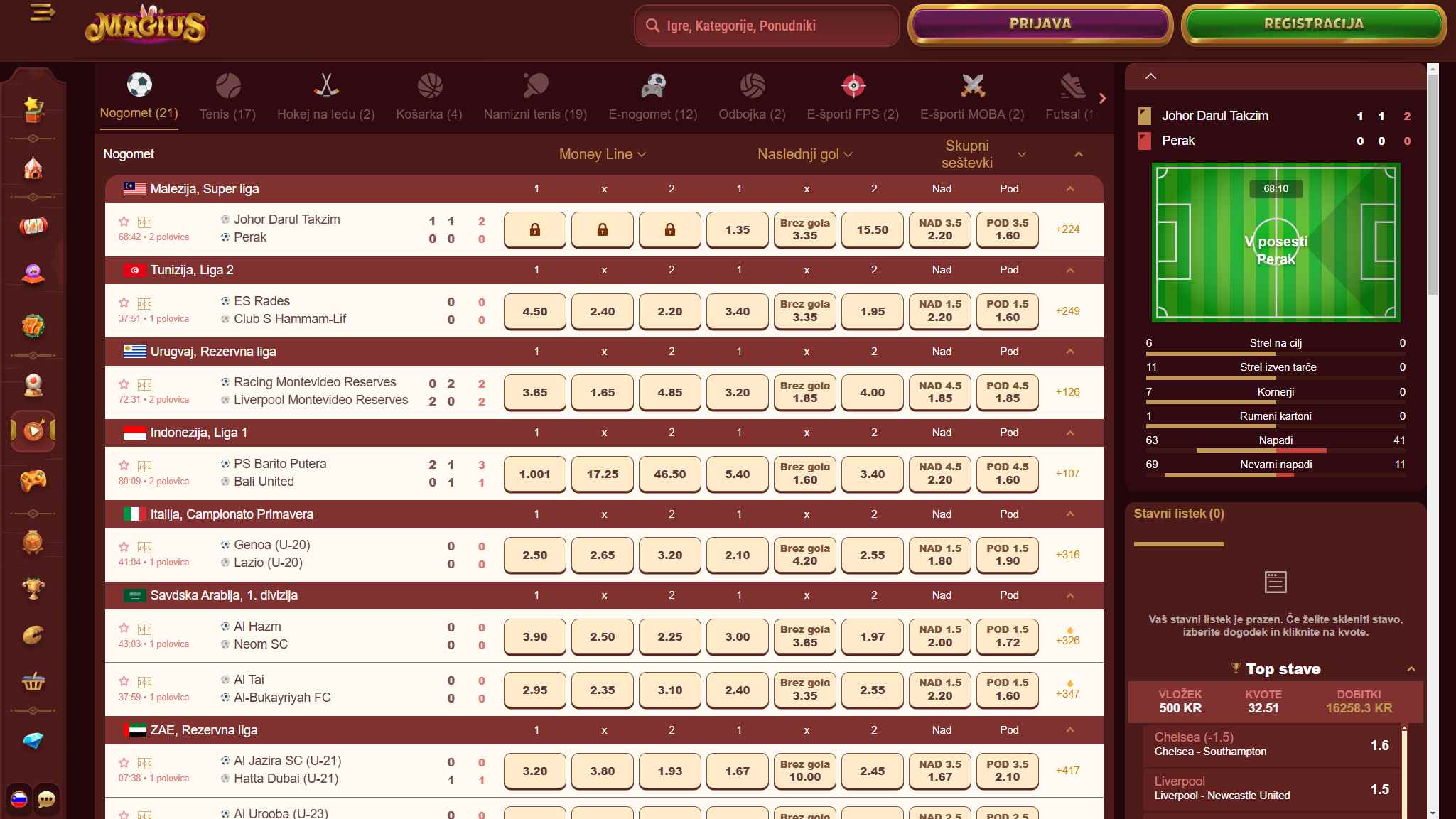Image resolution: width=1456 pixels, height=819 pixels.
Task: Collapse the live match tracker panel
Action: pos(1151,76)
